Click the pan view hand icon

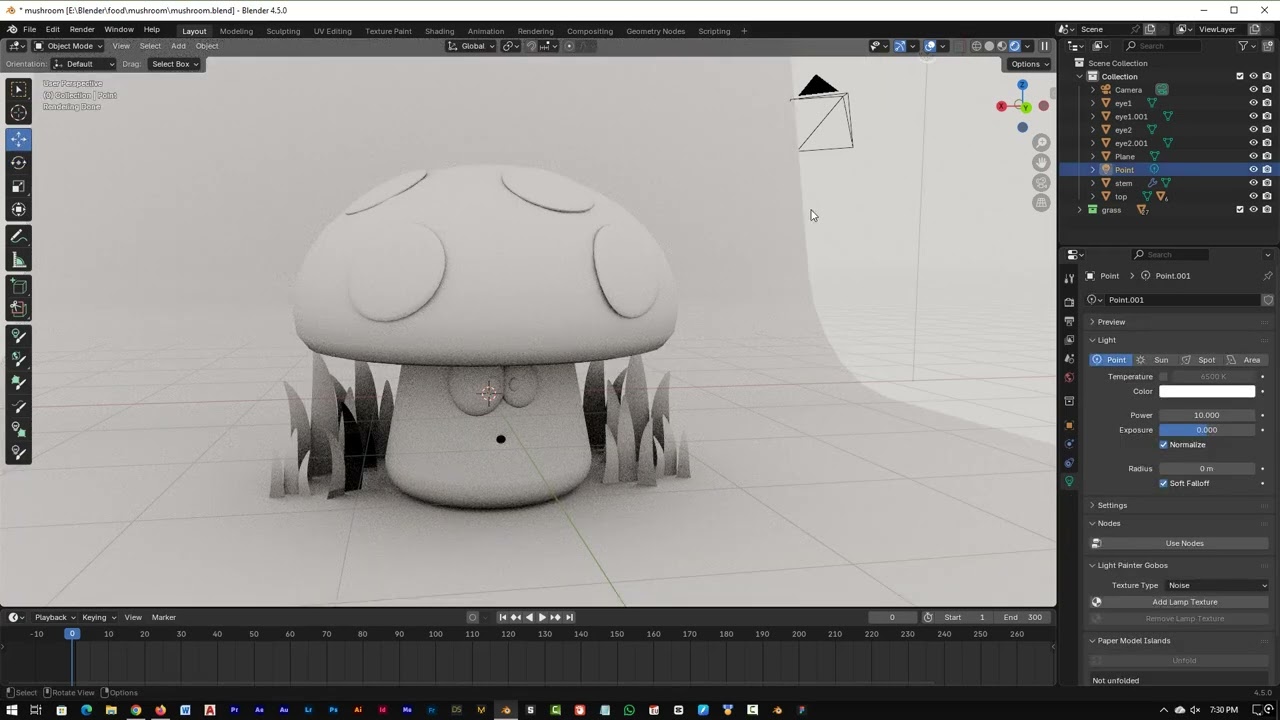coord(1041,163)
